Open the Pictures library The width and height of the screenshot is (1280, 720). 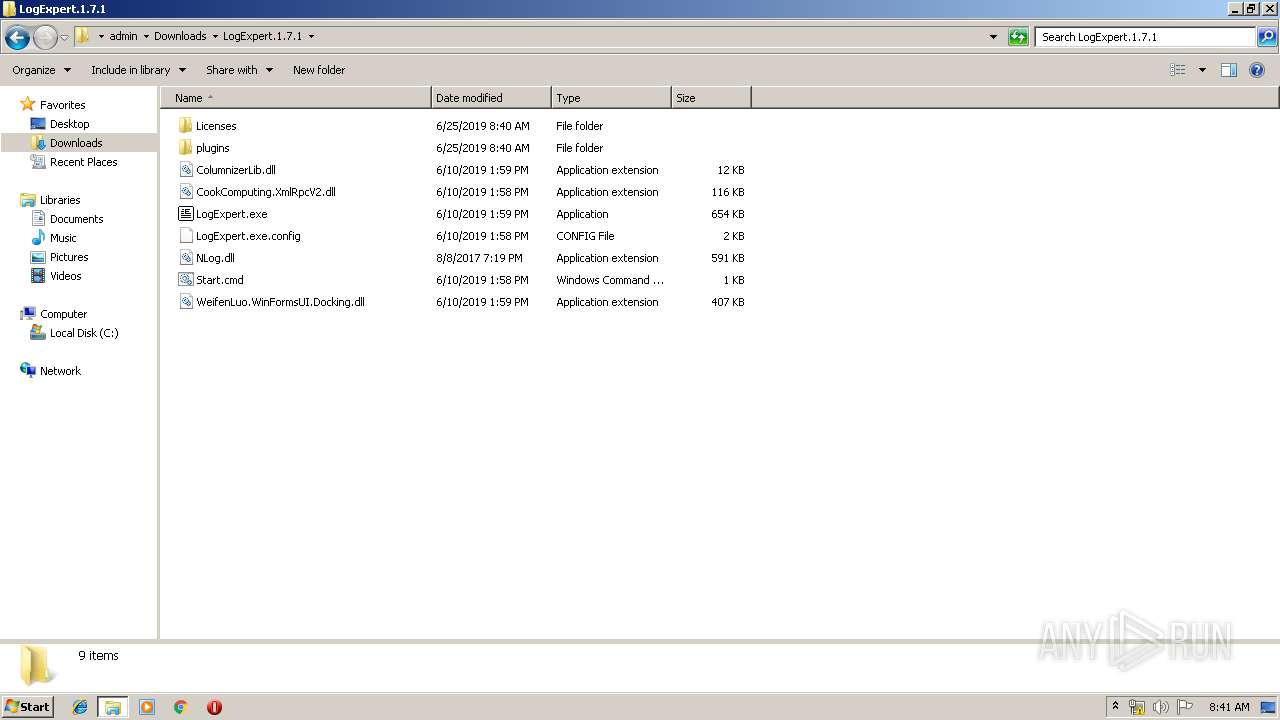point(69,257)
